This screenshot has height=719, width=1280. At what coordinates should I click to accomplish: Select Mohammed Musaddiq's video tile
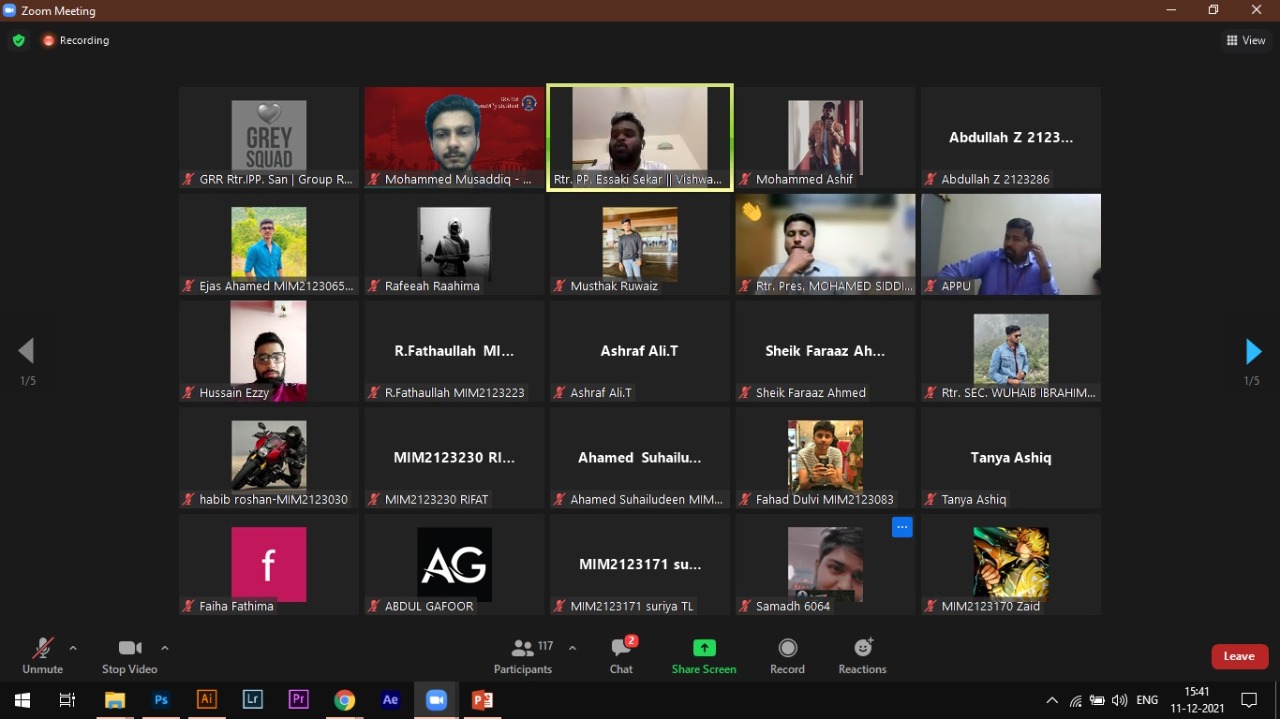(x=454, y=137)
